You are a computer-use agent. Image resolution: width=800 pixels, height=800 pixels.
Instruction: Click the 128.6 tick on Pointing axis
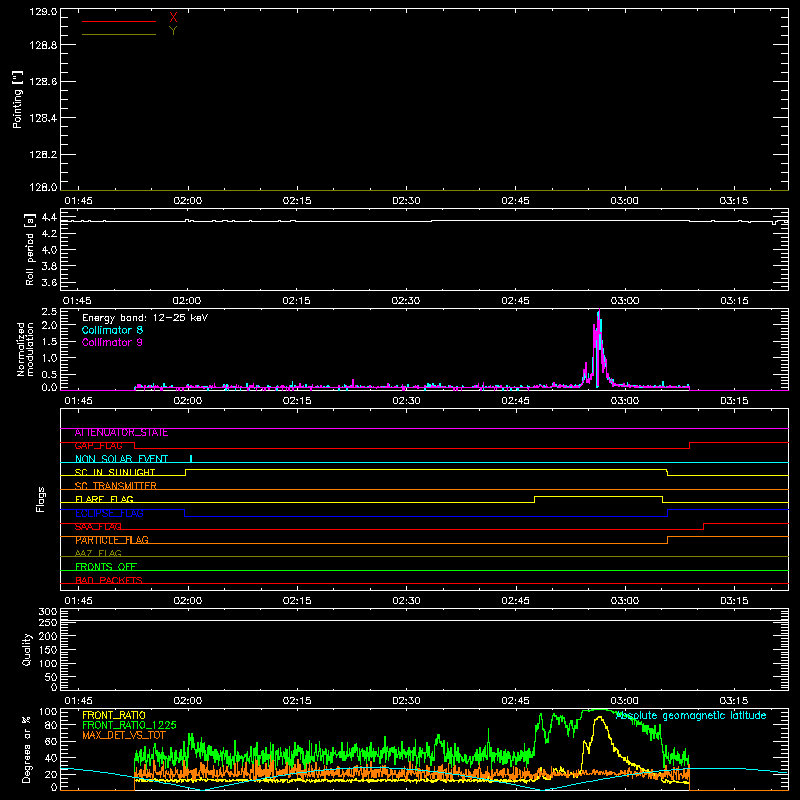(x=43, y=82)
